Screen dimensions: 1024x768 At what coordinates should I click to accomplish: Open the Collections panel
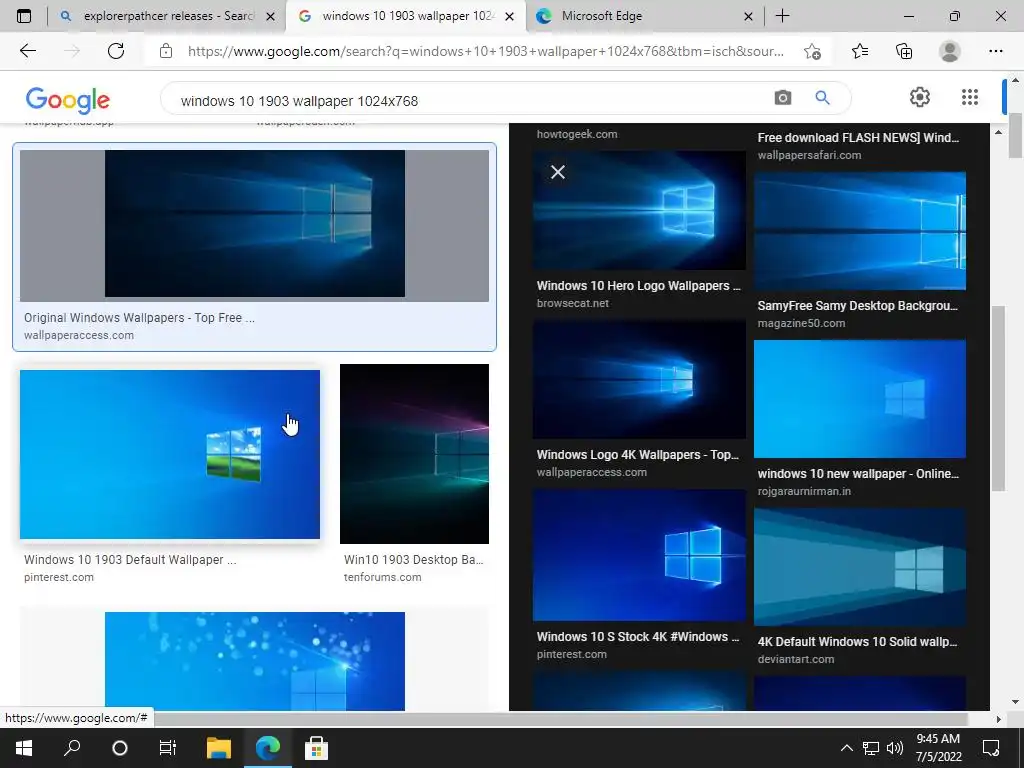pos(904,51)
